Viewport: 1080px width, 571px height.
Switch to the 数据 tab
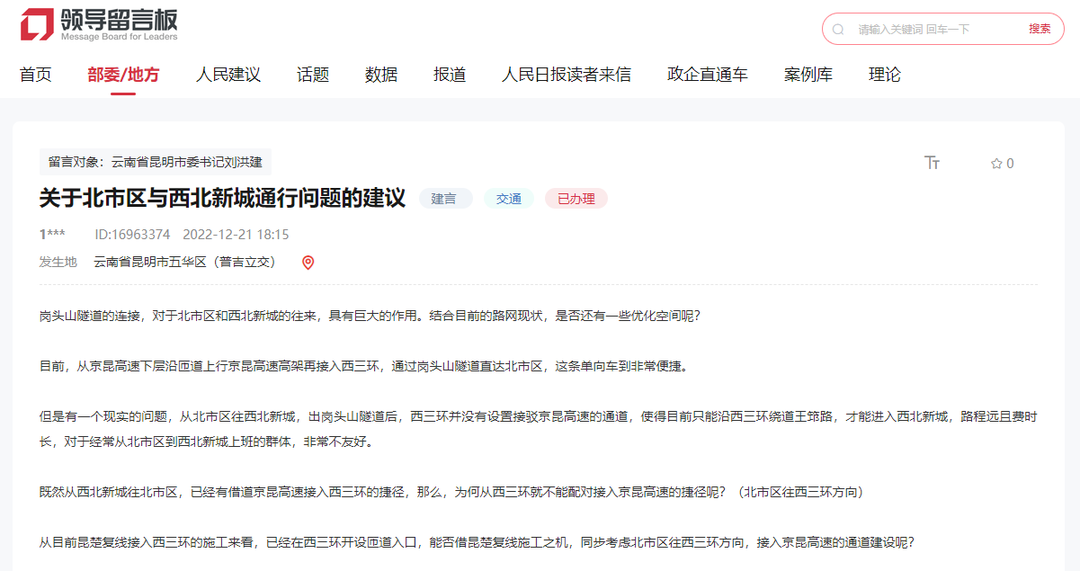pyautogui.click(x=381, y=74)
